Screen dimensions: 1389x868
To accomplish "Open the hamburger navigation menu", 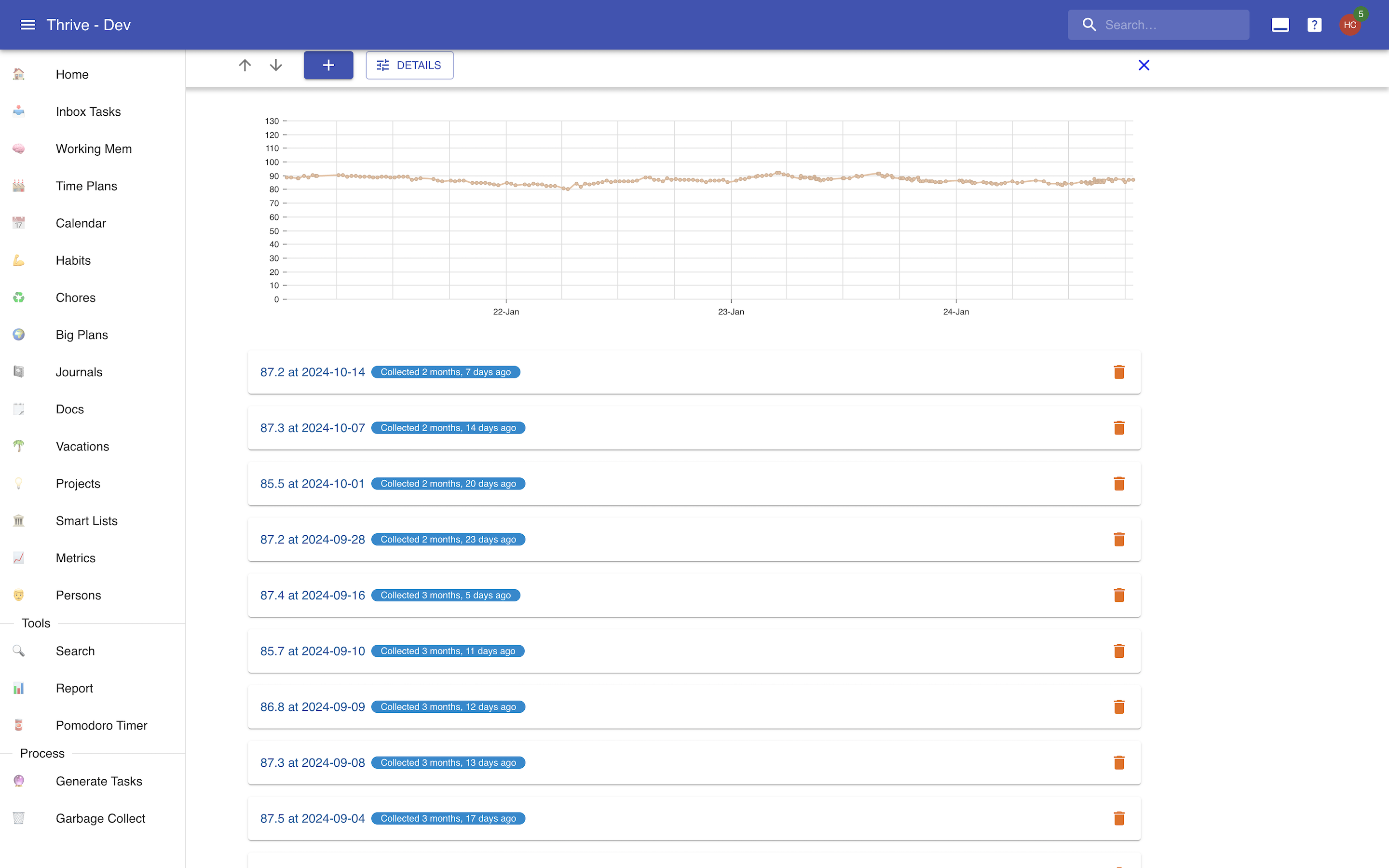I will point(27,24).
